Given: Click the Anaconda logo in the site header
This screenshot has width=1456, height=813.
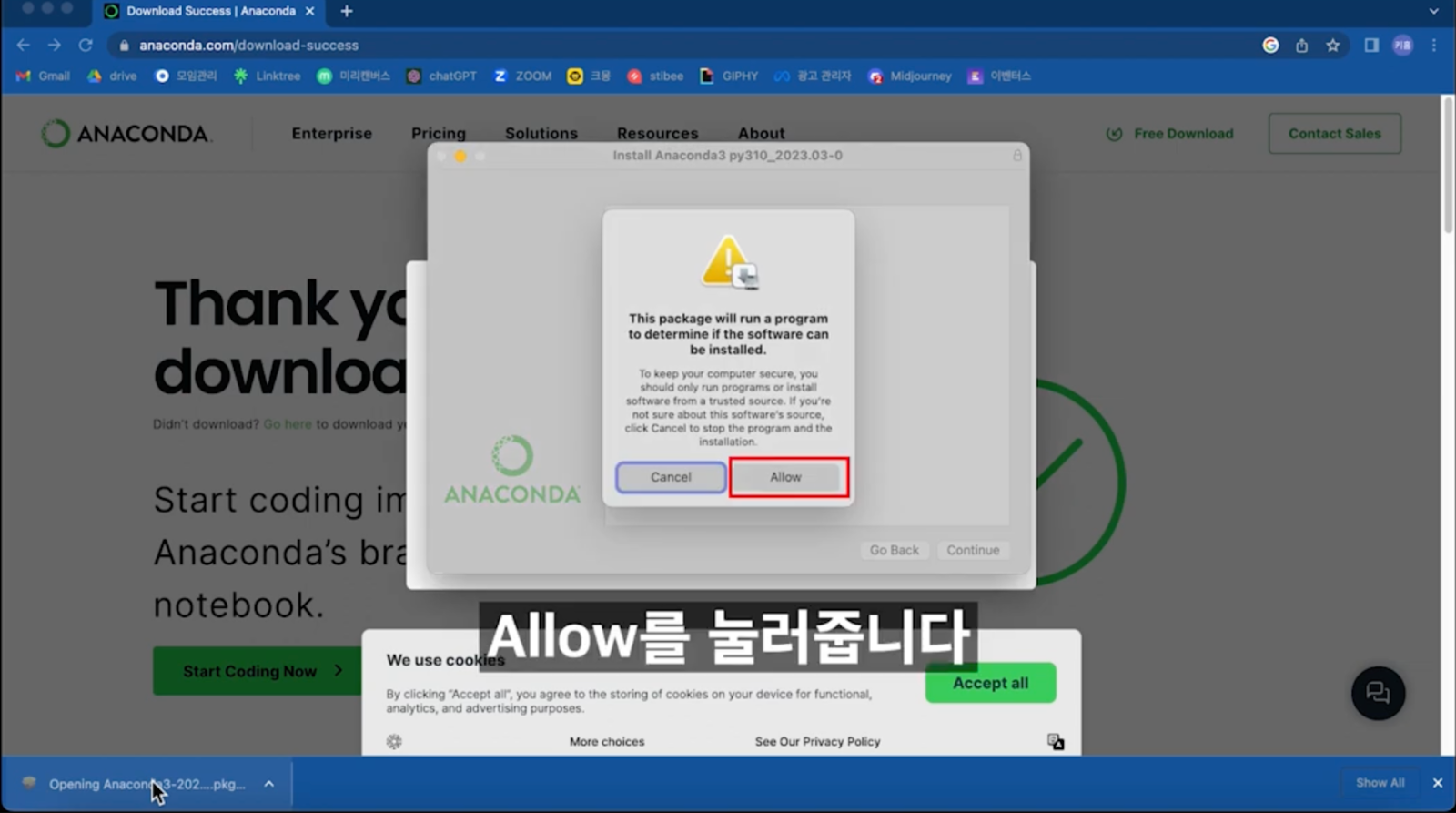Looking at the screenshot, I should pos(126,134).
